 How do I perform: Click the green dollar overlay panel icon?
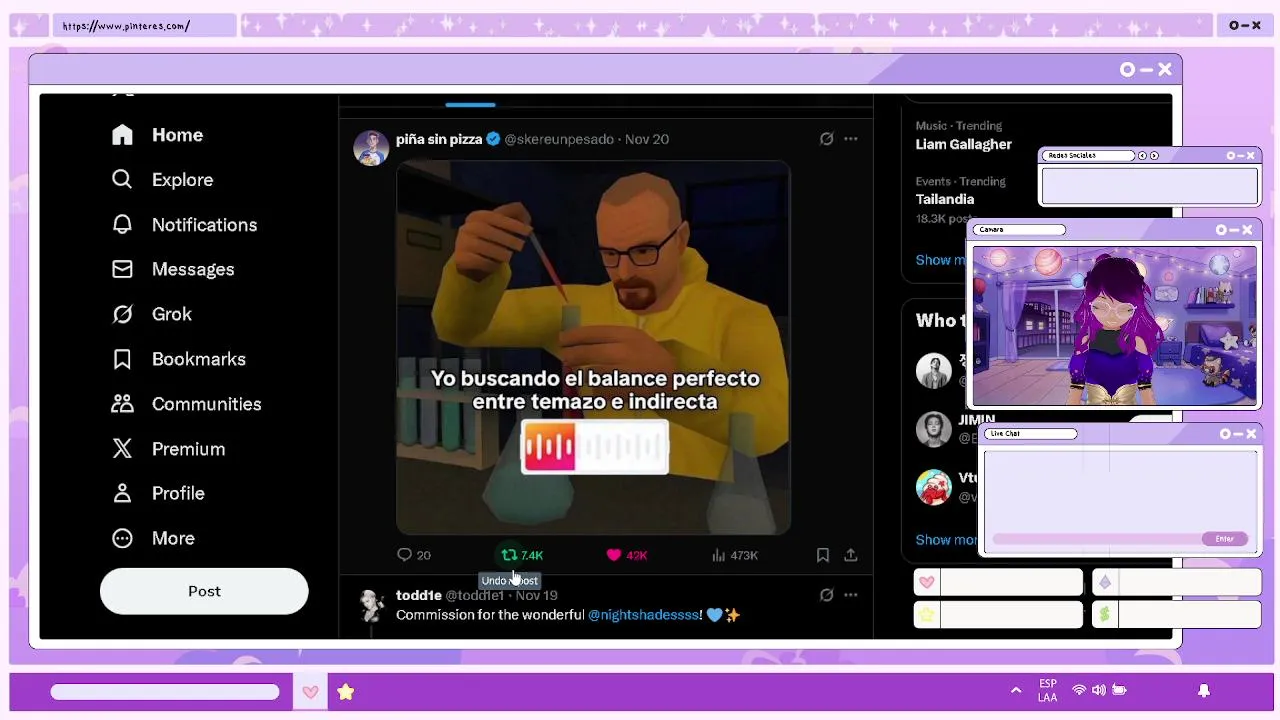pyautogui.click(x=1104, y=615)
